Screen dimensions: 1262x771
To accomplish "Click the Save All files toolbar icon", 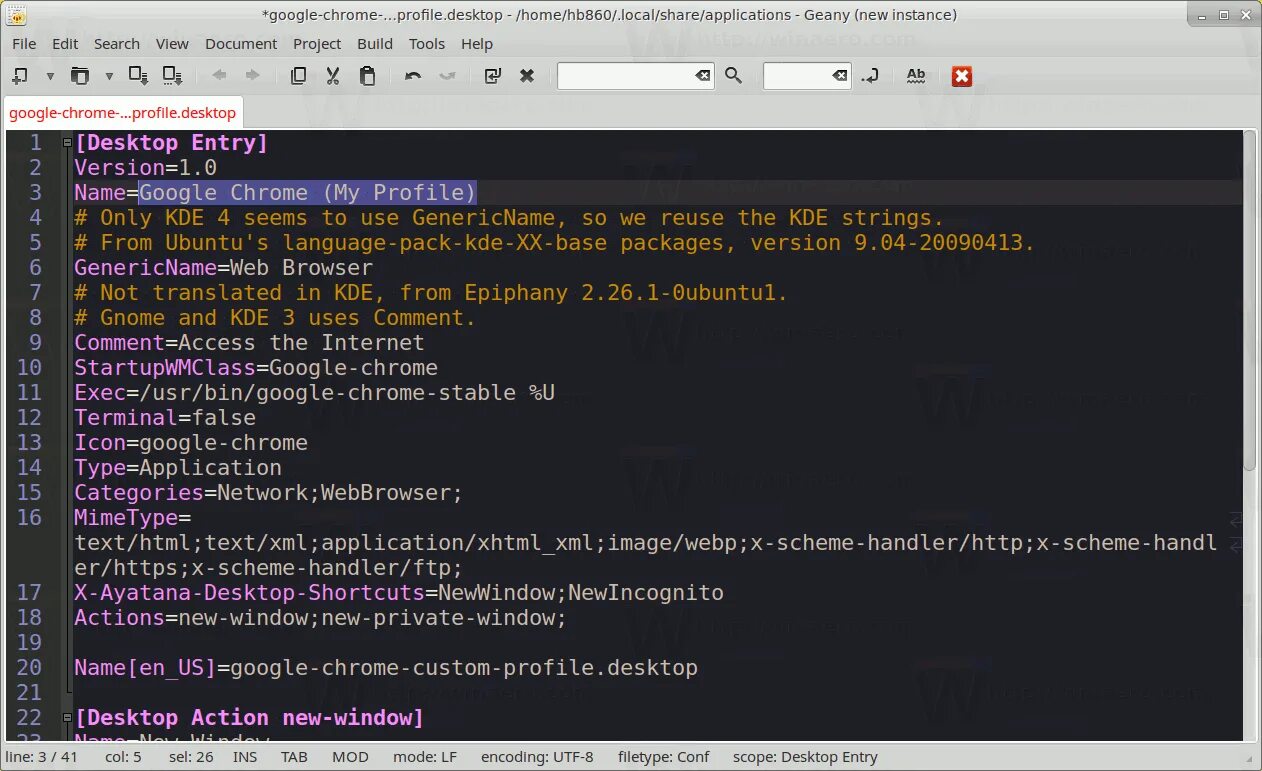I will 173,76.
